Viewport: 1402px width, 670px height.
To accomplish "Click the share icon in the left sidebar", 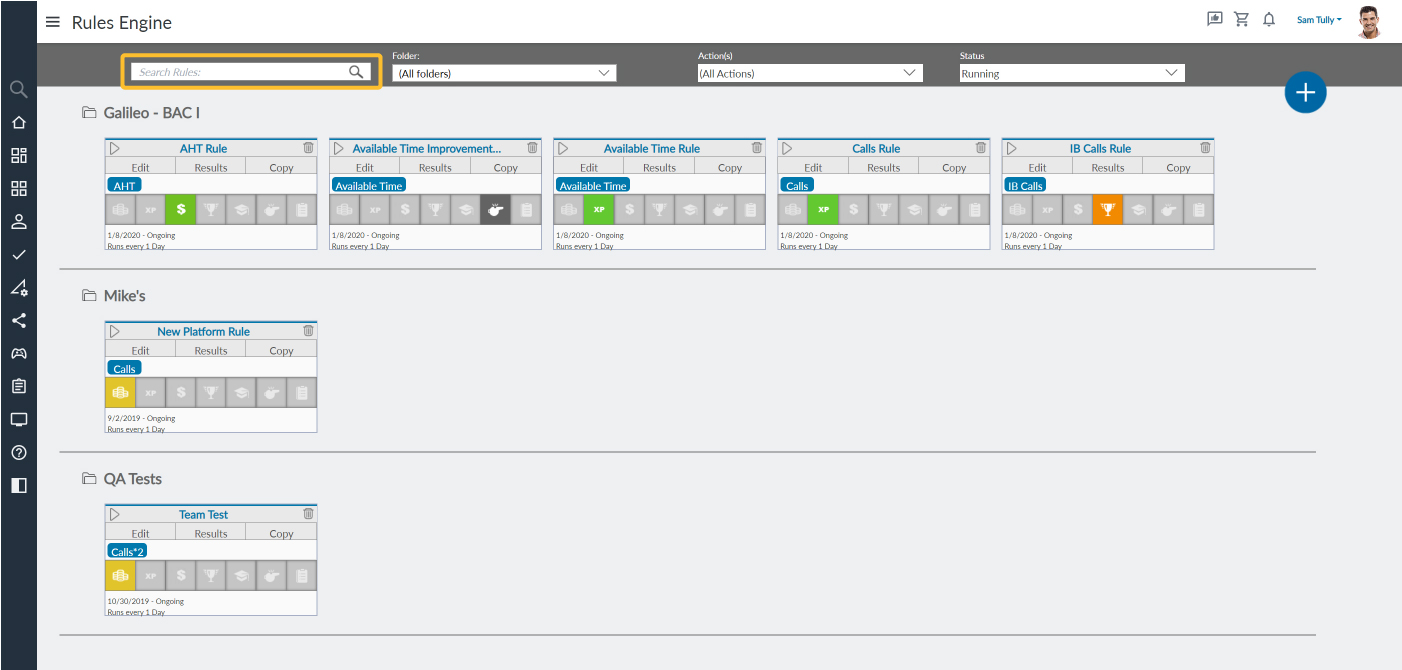I will click(x=18, y=321).
